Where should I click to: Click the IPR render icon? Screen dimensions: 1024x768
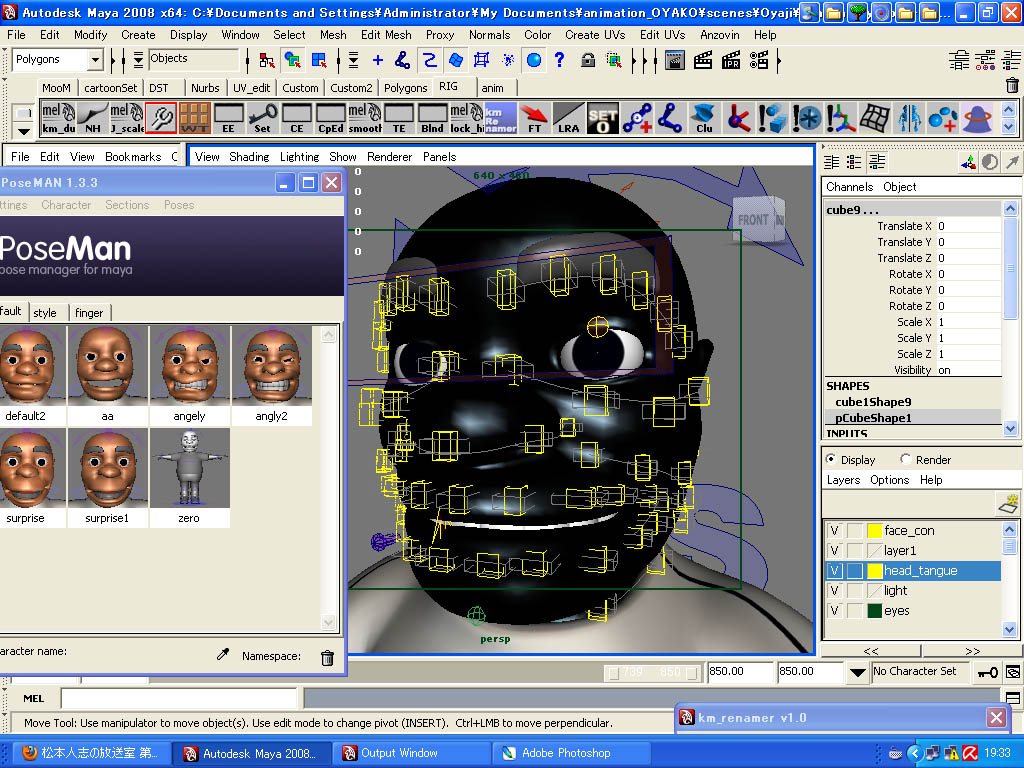[x=731, y=60]
